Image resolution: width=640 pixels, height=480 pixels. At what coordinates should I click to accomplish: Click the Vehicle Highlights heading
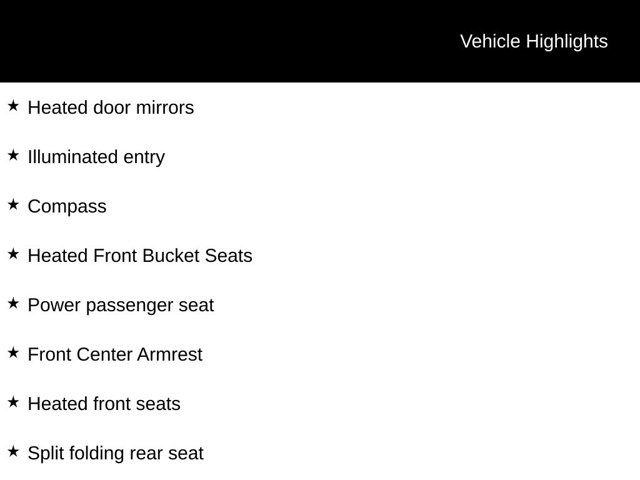[x=534, y=42]
